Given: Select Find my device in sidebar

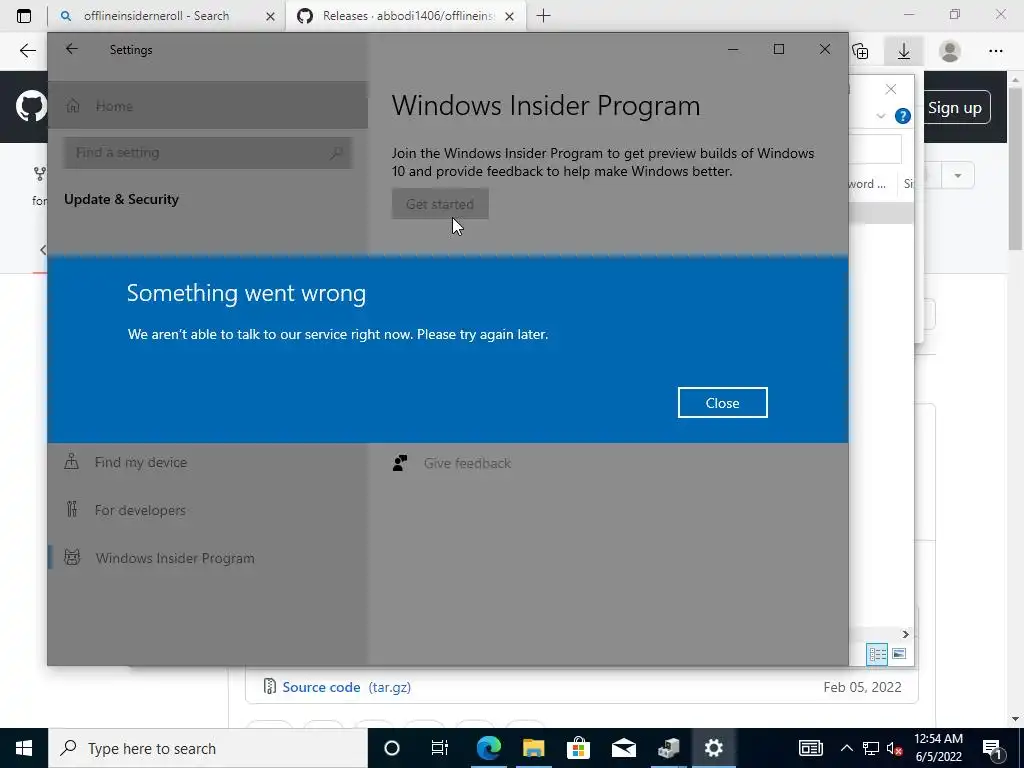Looking at the screenshot, I should [x=140, y=462].
